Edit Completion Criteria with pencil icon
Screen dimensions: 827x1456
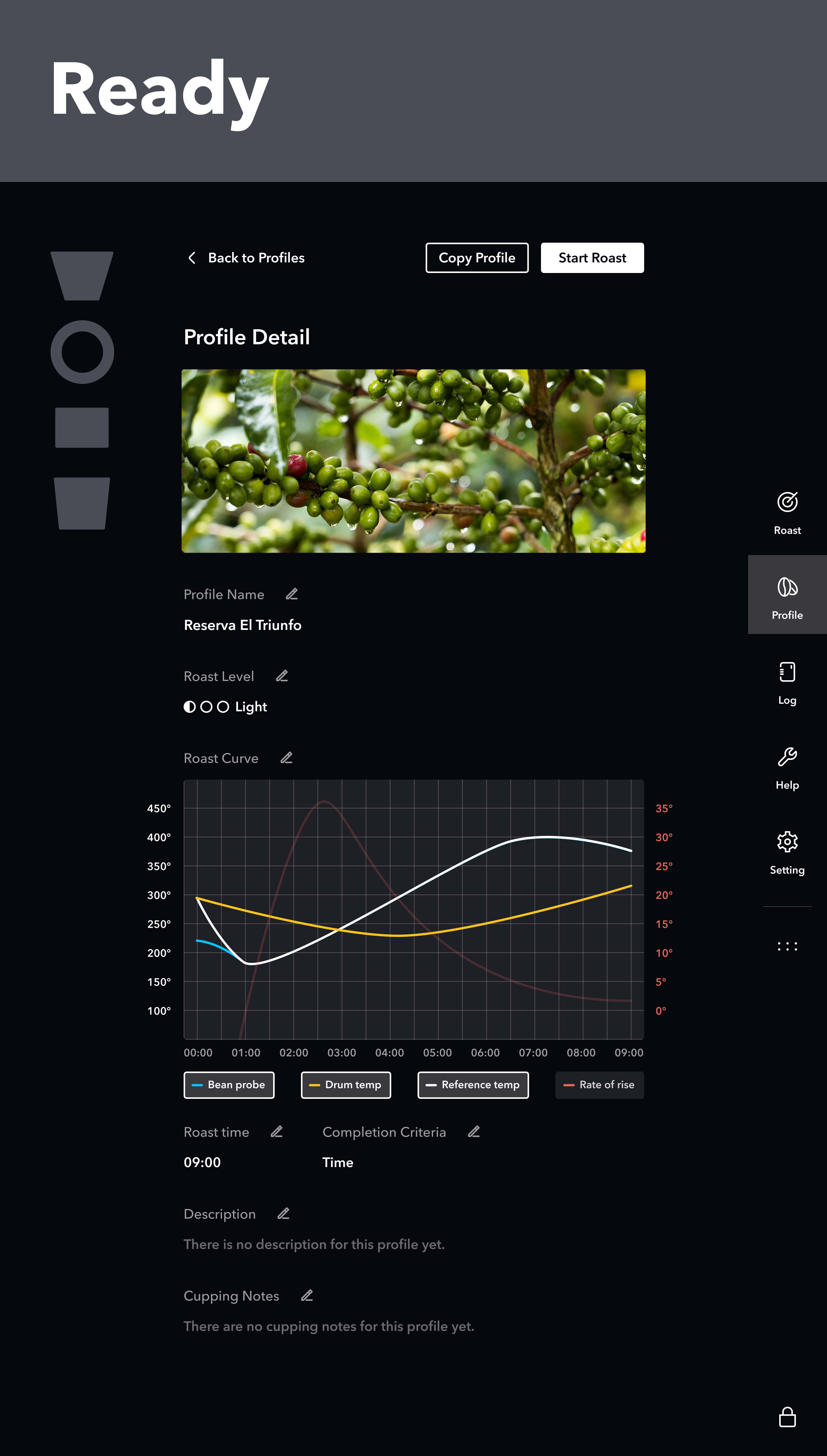point(474,1131)
